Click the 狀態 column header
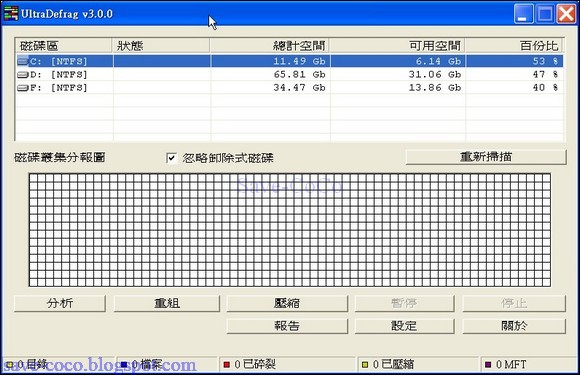This screenshot has height=375, width=580. click(x=161, y=45)
